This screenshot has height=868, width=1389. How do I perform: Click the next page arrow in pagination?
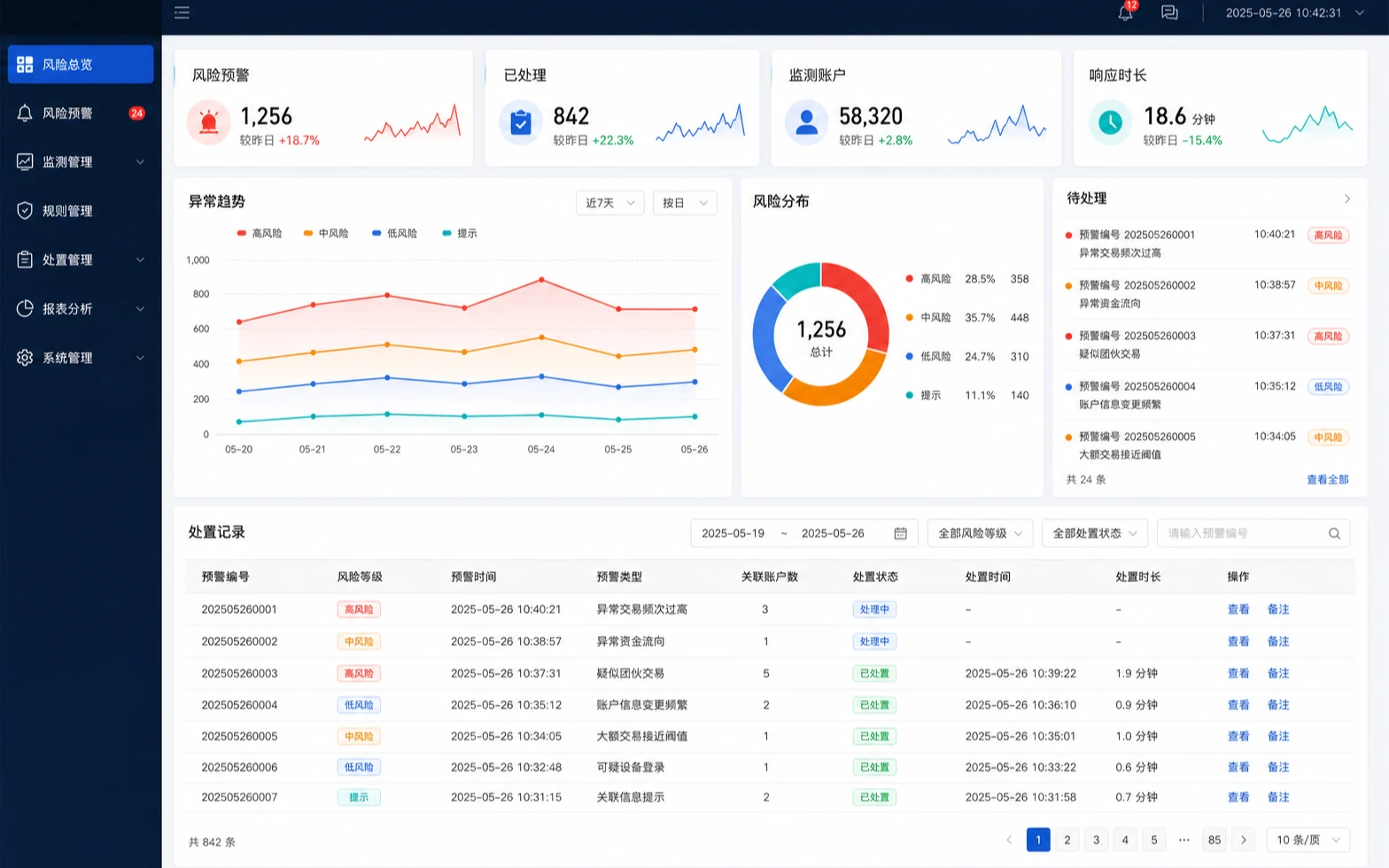point(1243,840)
